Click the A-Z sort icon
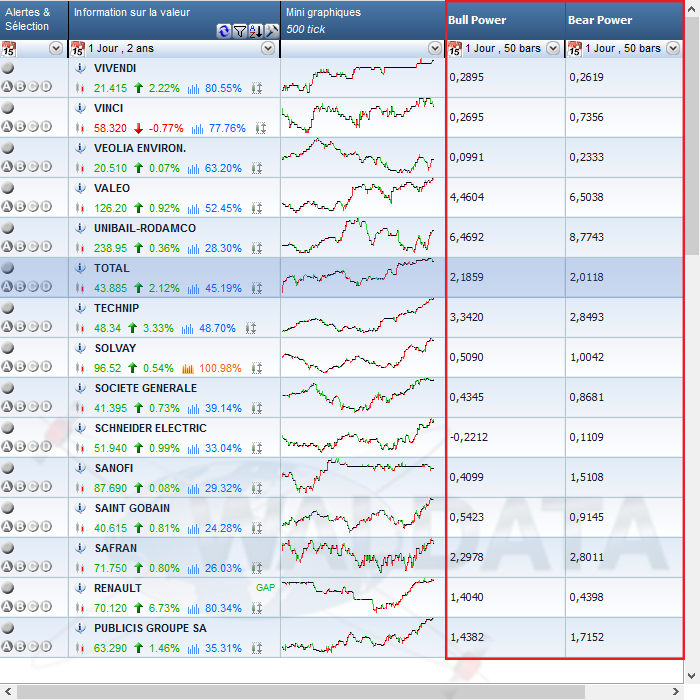700x700 pixels. click(x=256, y=31)
